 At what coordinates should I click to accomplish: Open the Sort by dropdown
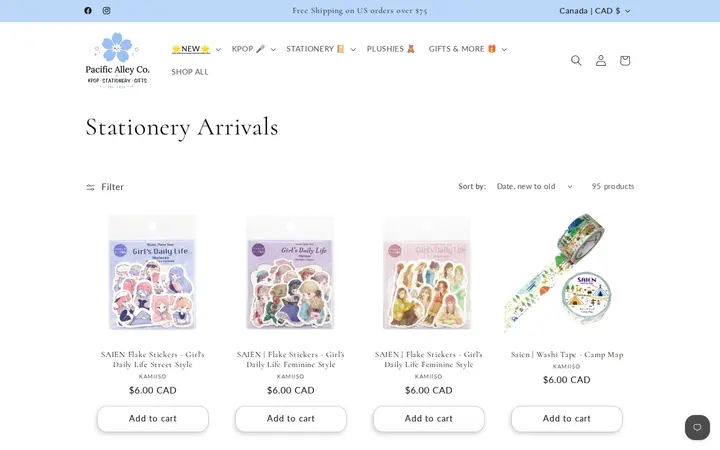click(x=534, y=186)
